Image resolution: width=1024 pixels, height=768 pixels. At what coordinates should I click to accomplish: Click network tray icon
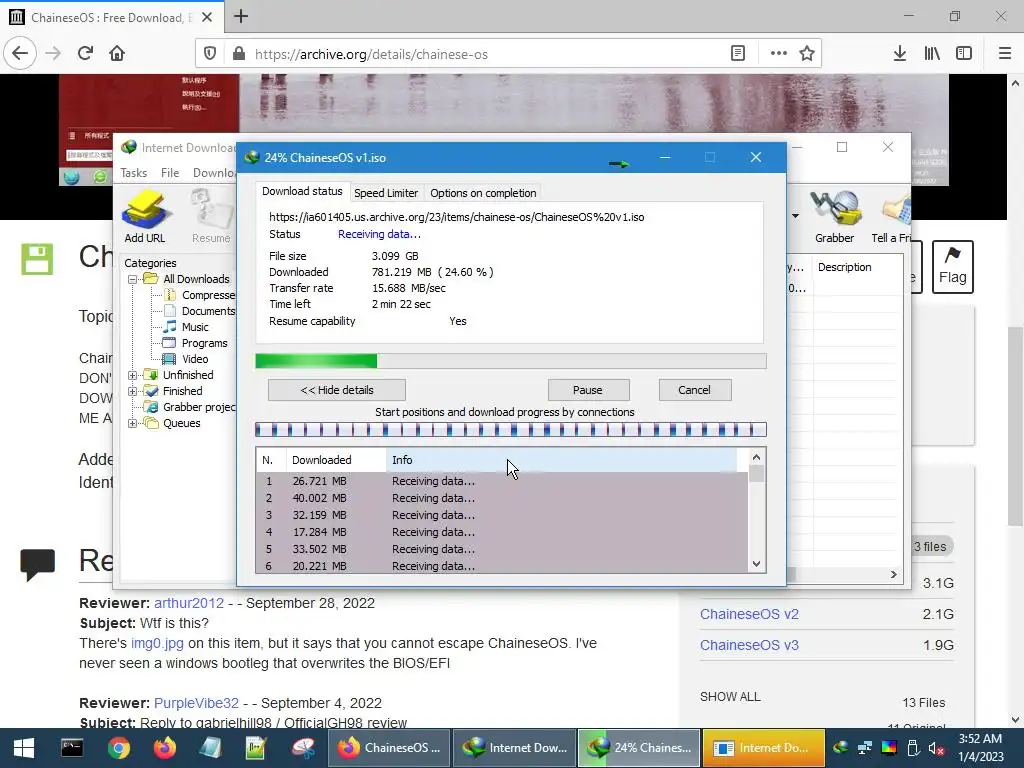click(x=865, y=748)
